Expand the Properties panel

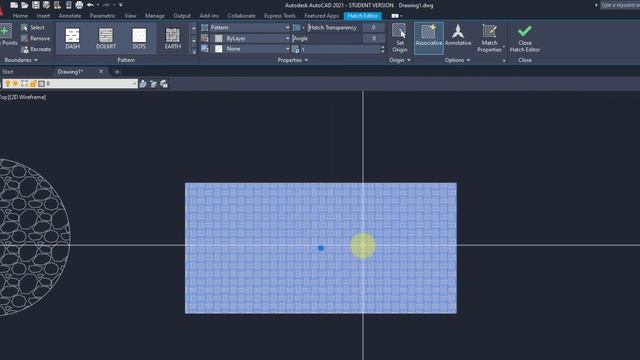point(293,60)
